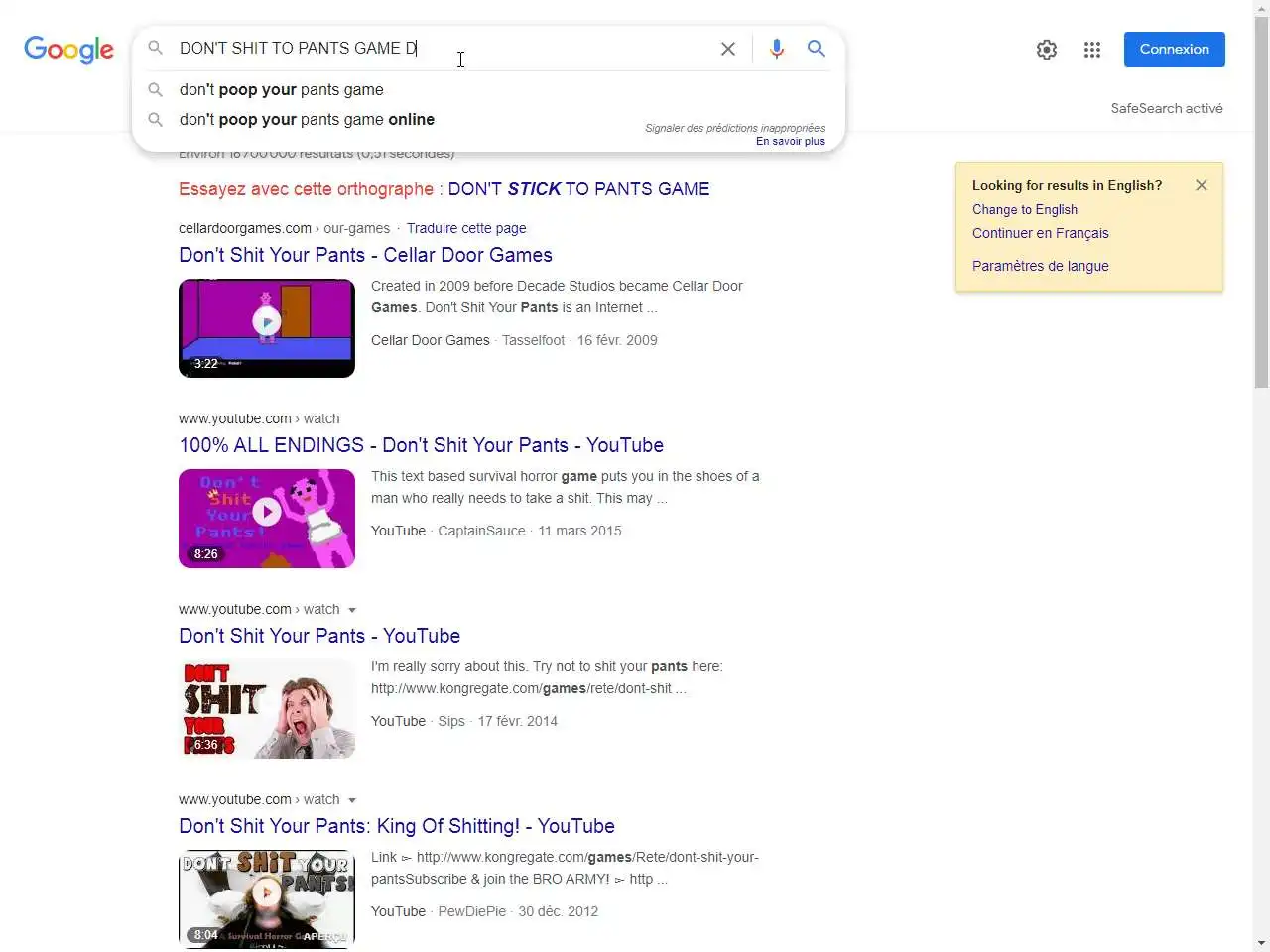Screen dimensions: 1270x952
Task: Play the PewDiePie video thumbnail
Action: point(267,899)
